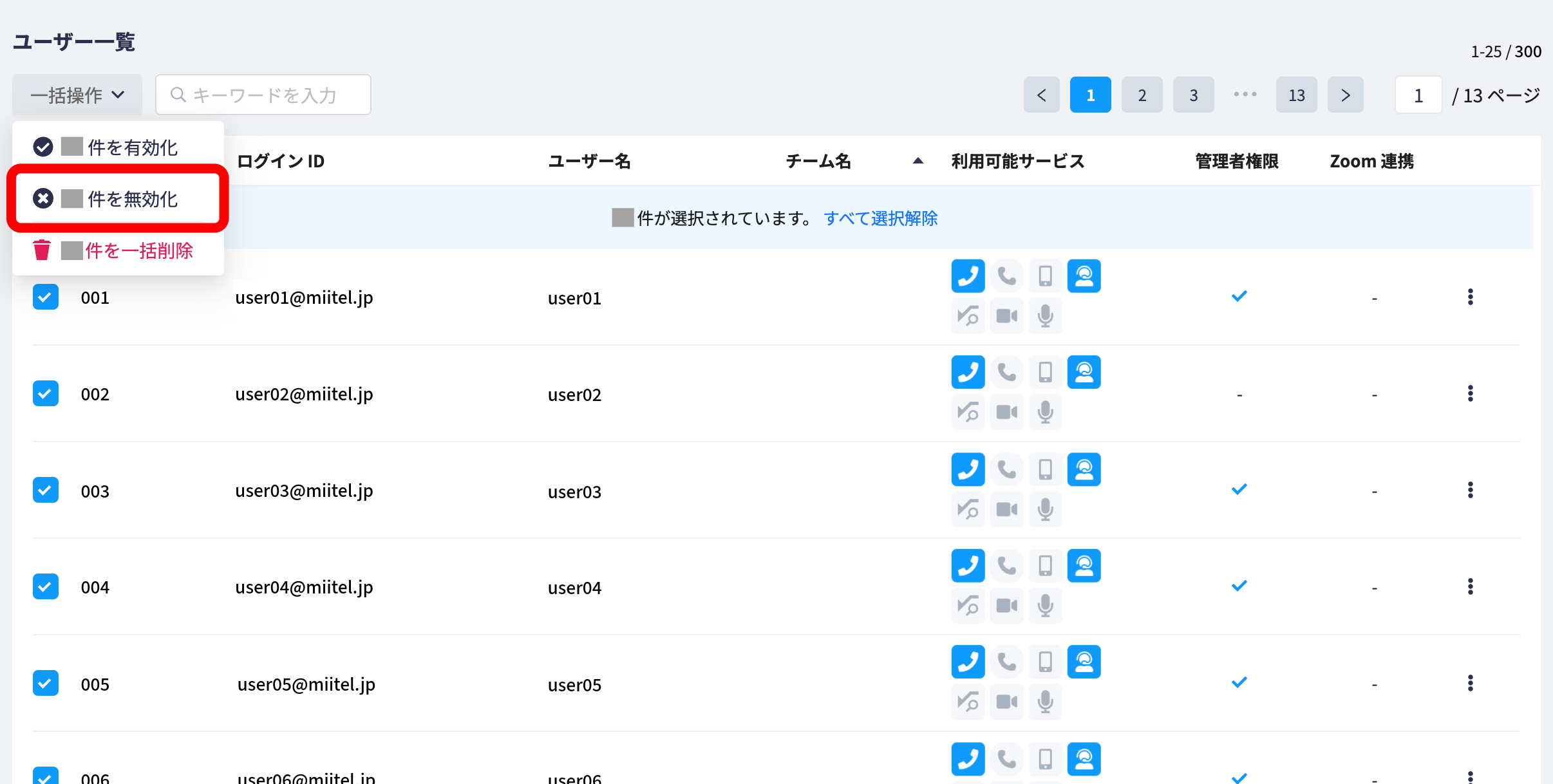Choose 件を無効化 in the bulk menu
This screenshot has height=784, width=1553.
(x=118, y=199)
